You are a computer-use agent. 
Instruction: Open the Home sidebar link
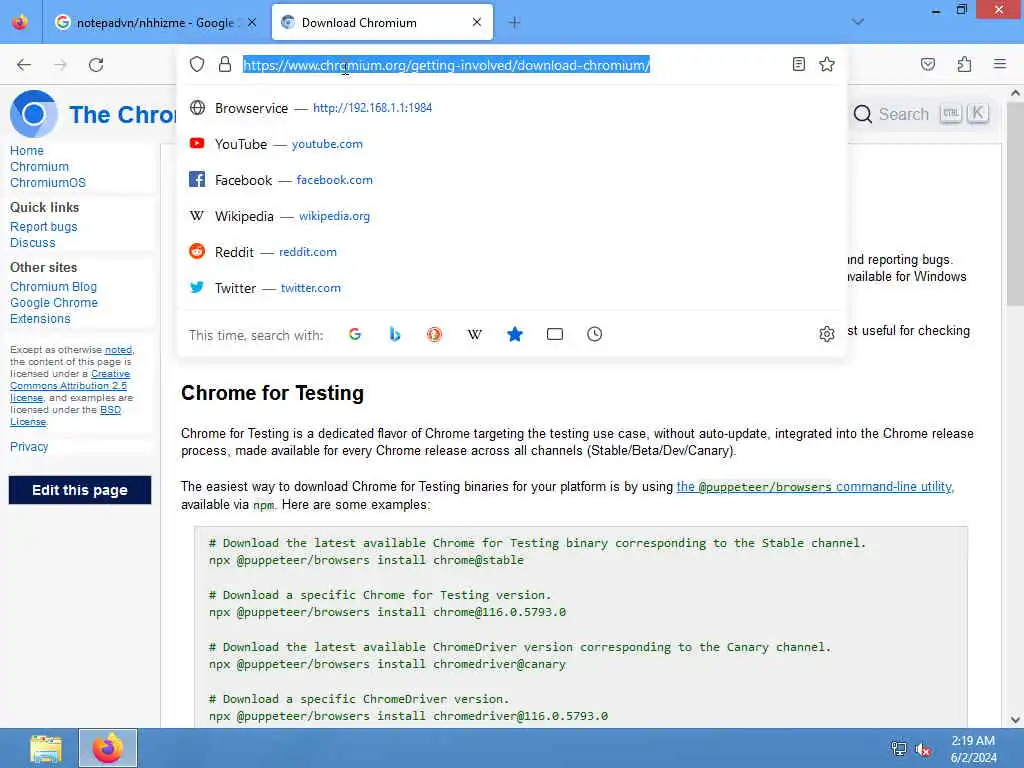pyautogui.click(x=27, y=151)
